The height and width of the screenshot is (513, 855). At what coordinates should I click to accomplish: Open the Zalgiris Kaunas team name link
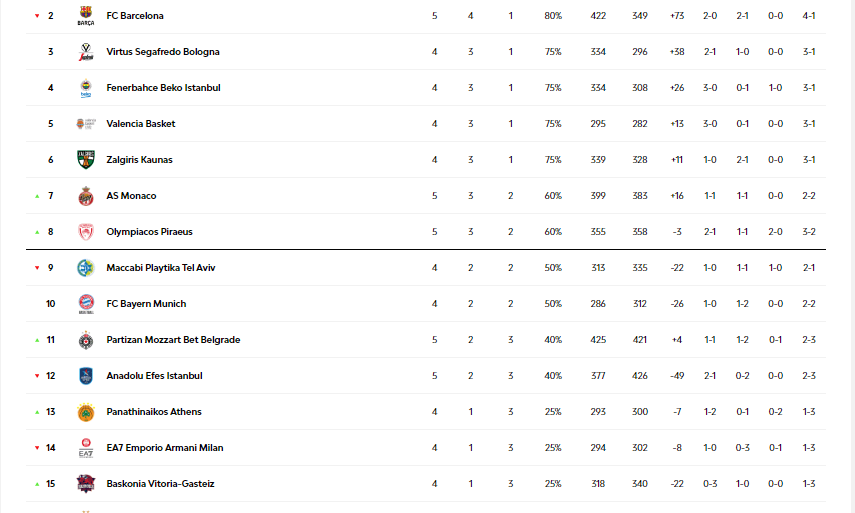[139, 160]
